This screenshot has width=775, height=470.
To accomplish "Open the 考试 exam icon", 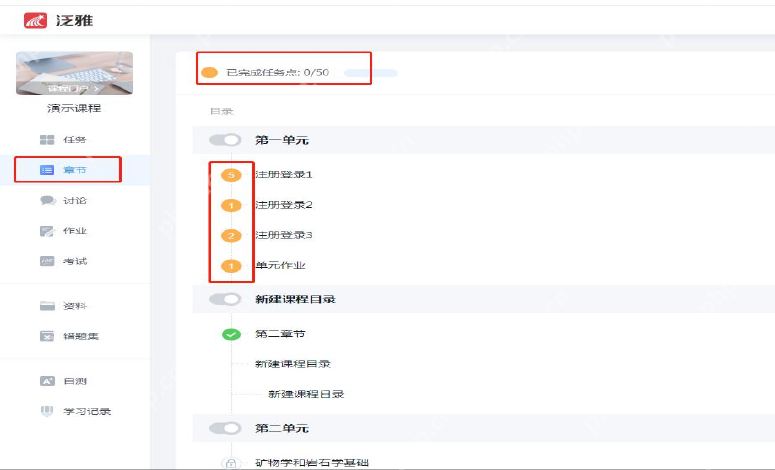I will point(47,261).
